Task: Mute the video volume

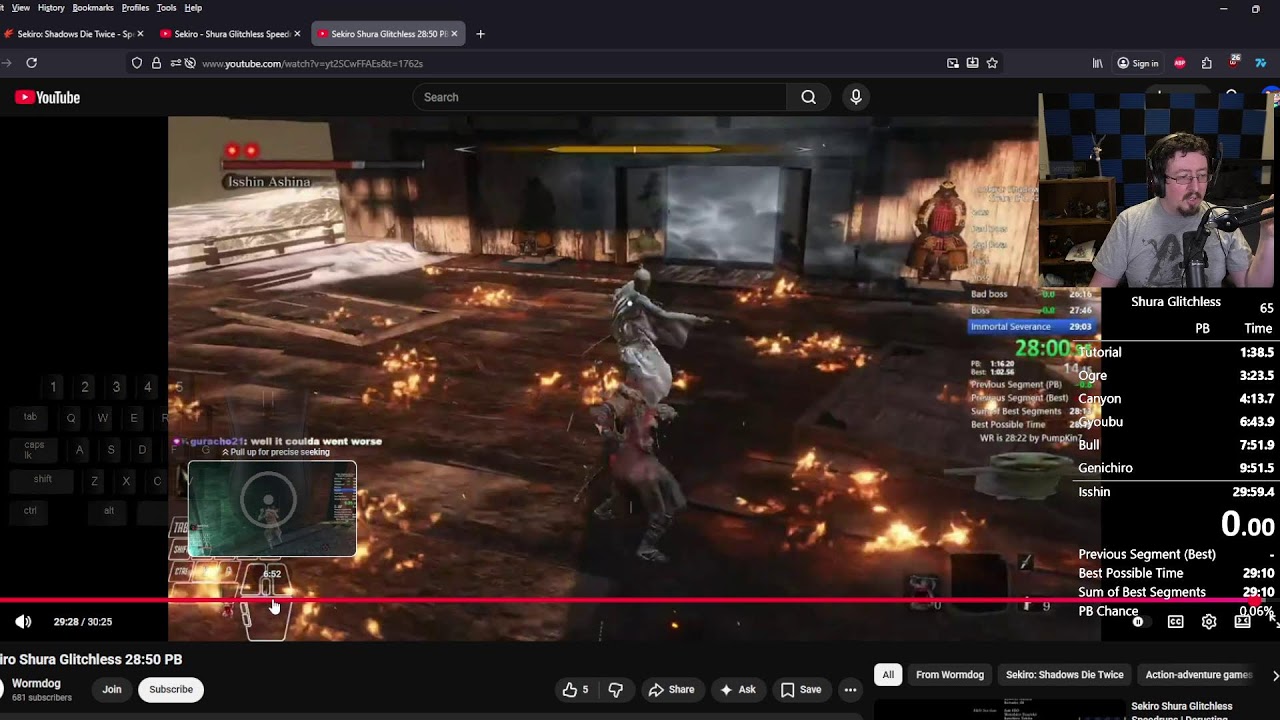Action: point(23,622)
